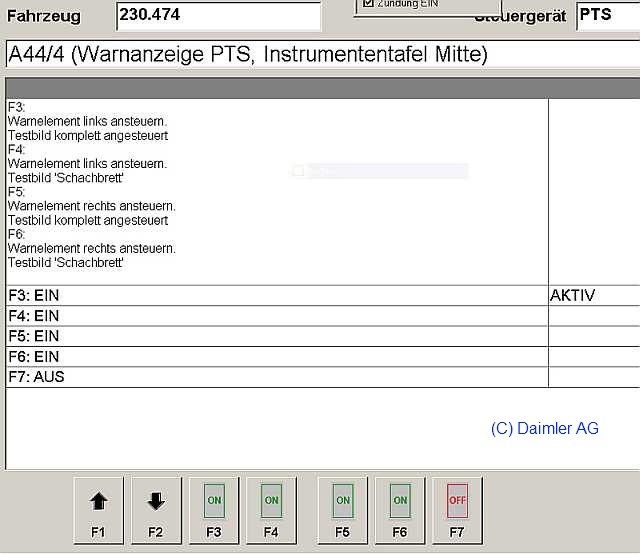Click the gray table header bar

[x=320, y=88]
